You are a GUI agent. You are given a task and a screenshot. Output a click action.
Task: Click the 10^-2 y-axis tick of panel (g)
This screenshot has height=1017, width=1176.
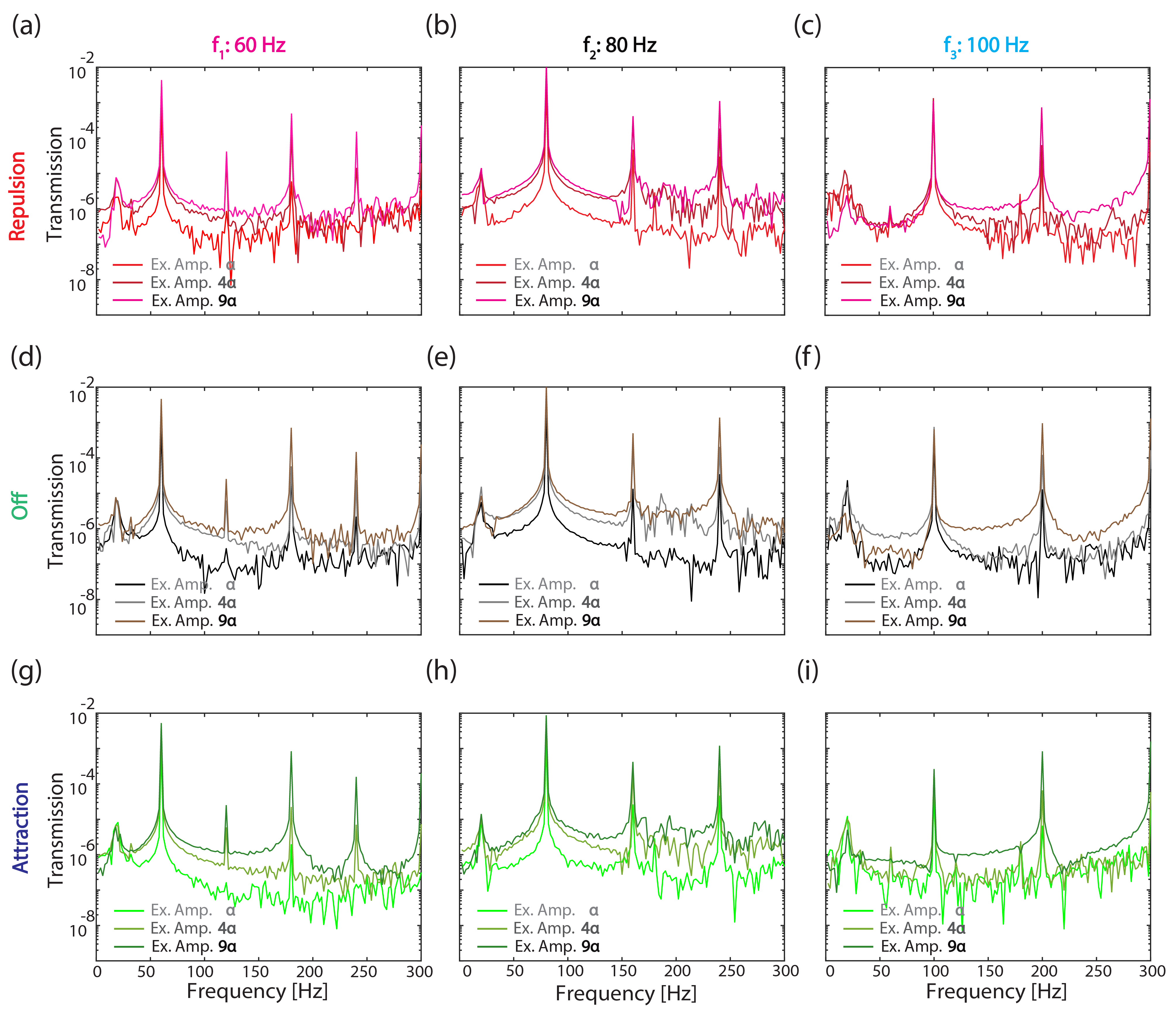pyautogui.click(x=82, y=712)
